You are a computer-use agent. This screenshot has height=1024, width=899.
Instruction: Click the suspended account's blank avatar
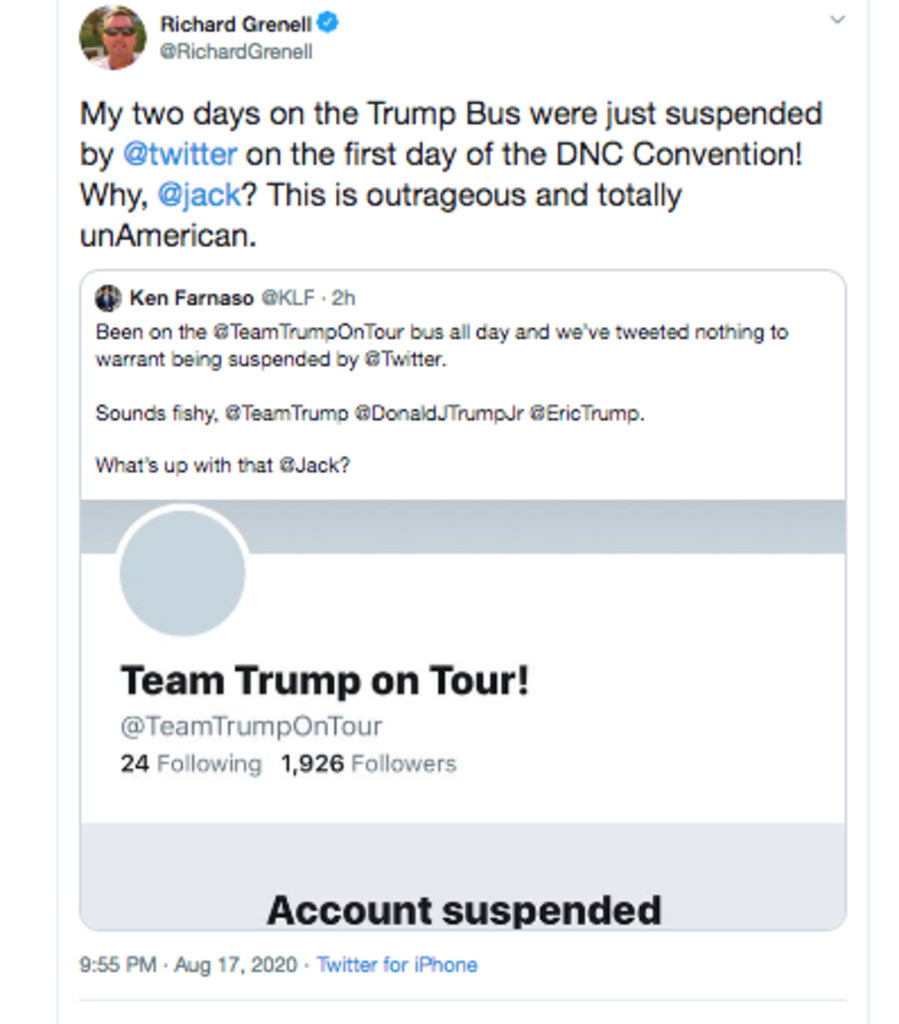182,572
